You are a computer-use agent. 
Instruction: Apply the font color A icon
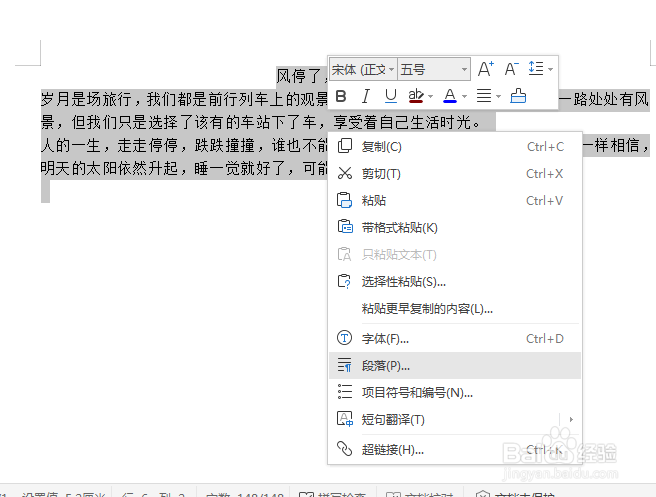click(x=450, y=96)
